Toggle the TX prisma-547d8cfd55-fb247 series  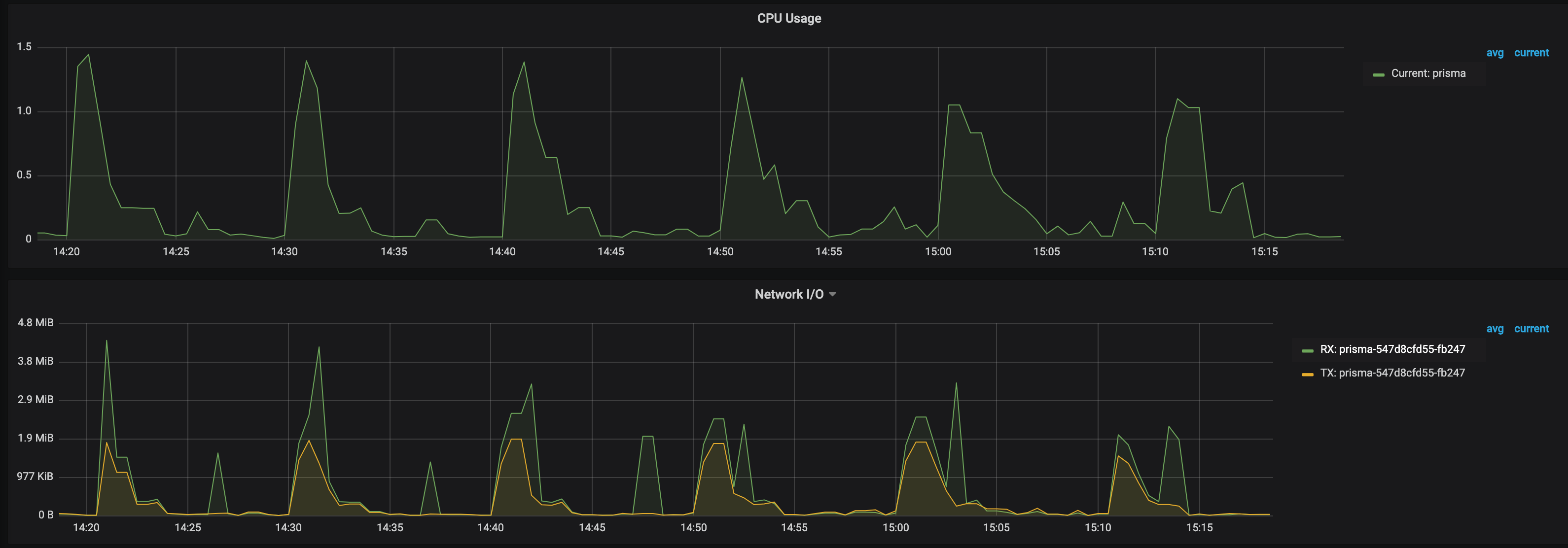click(x=1392, y=374)
